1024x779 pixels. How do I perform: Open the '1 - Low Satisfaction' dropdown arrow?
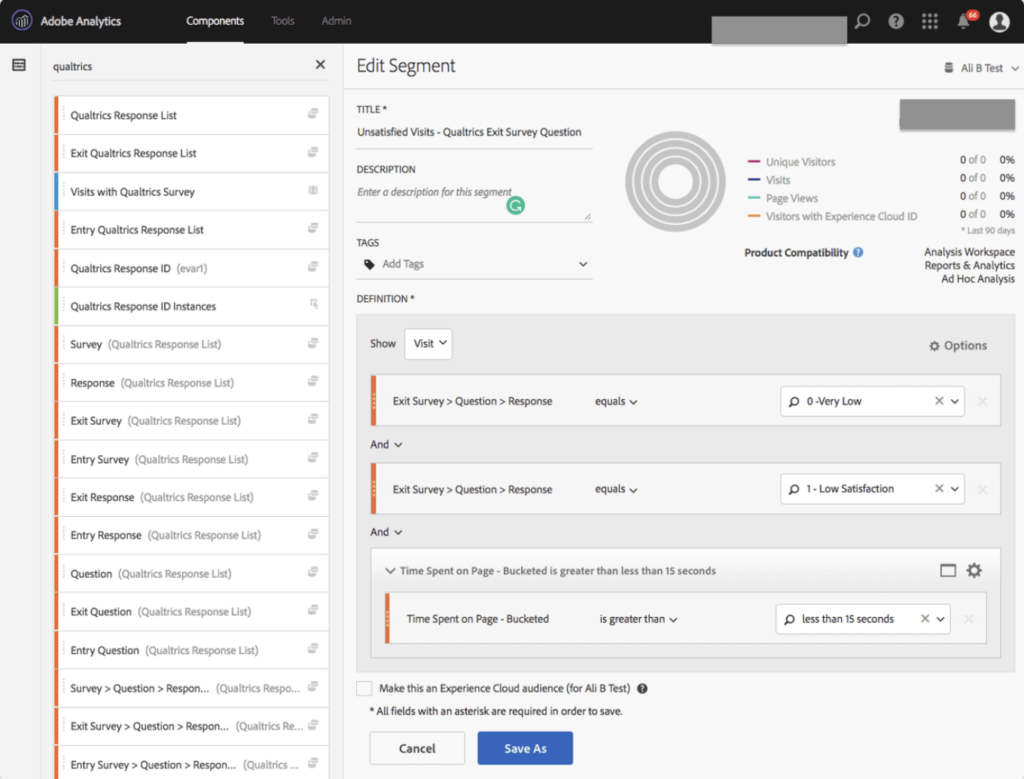955,489
